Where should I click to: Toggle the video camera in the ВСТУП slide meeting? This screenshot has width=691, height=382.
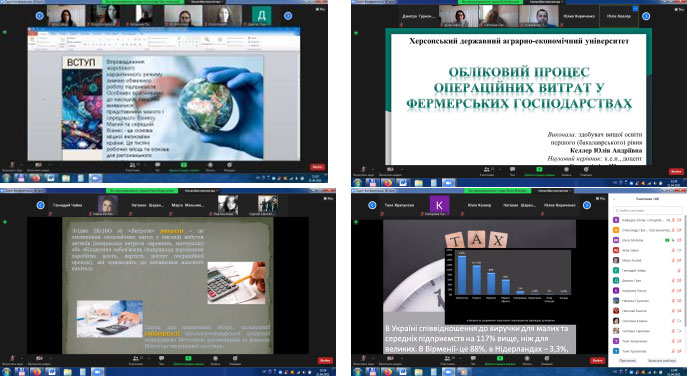coord(38,165)
